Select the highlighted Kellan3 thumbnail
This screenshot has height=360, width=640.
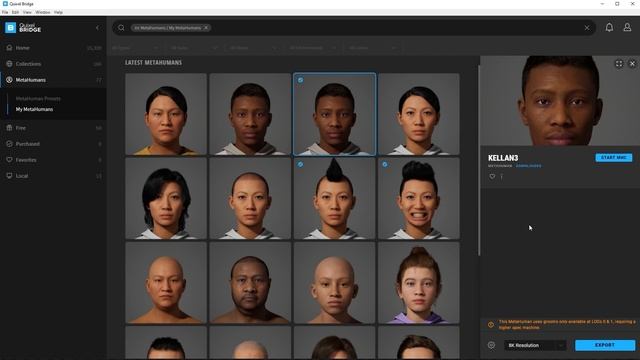coord(334,114)
